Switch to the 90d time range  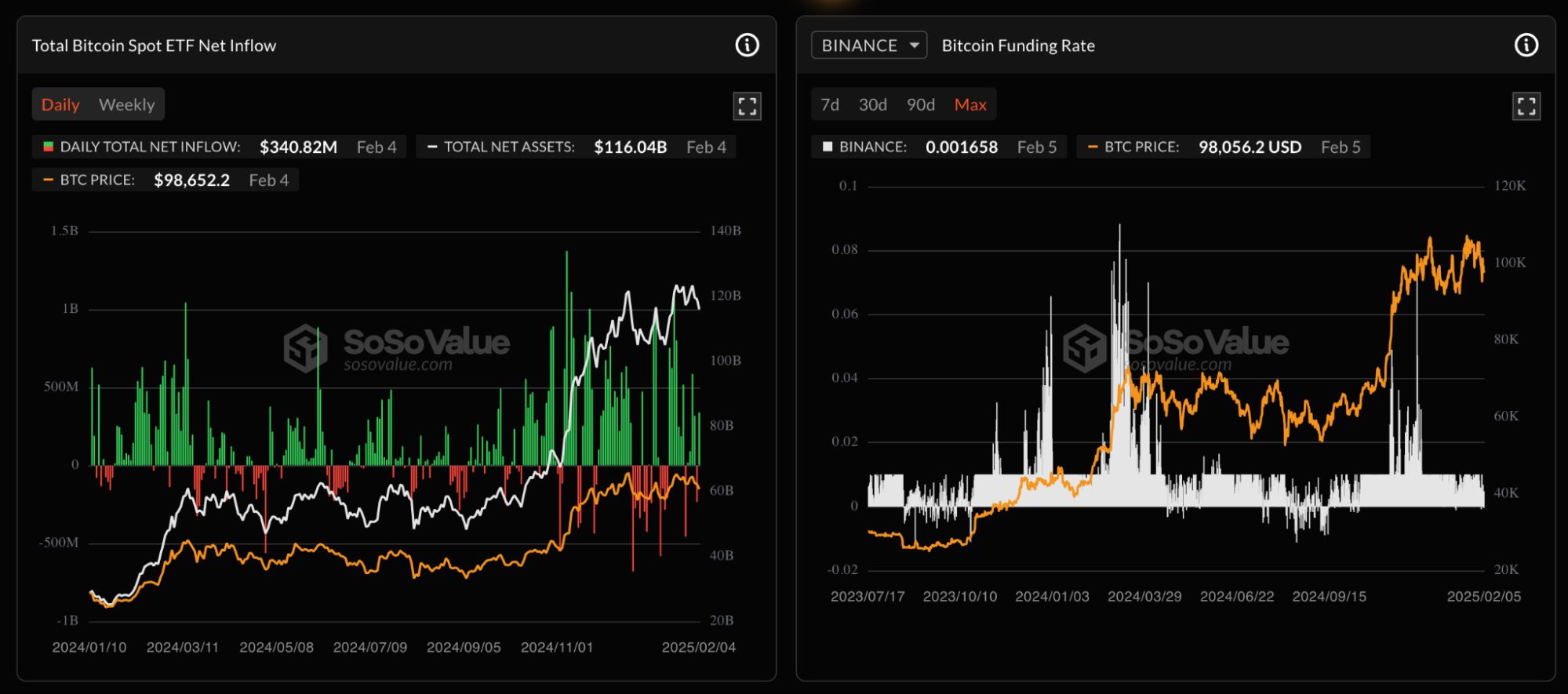(920, 105)
